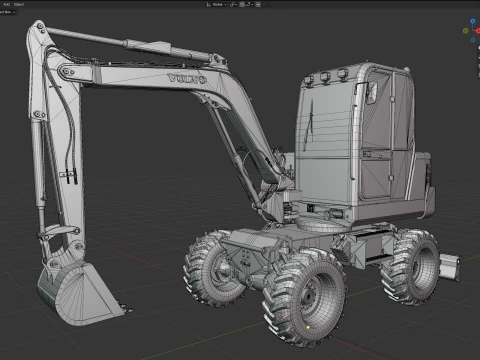Toggle proportional editing in header
This screenshot has height=360, width=480.
pyautogui.click(x=258, y=5)
